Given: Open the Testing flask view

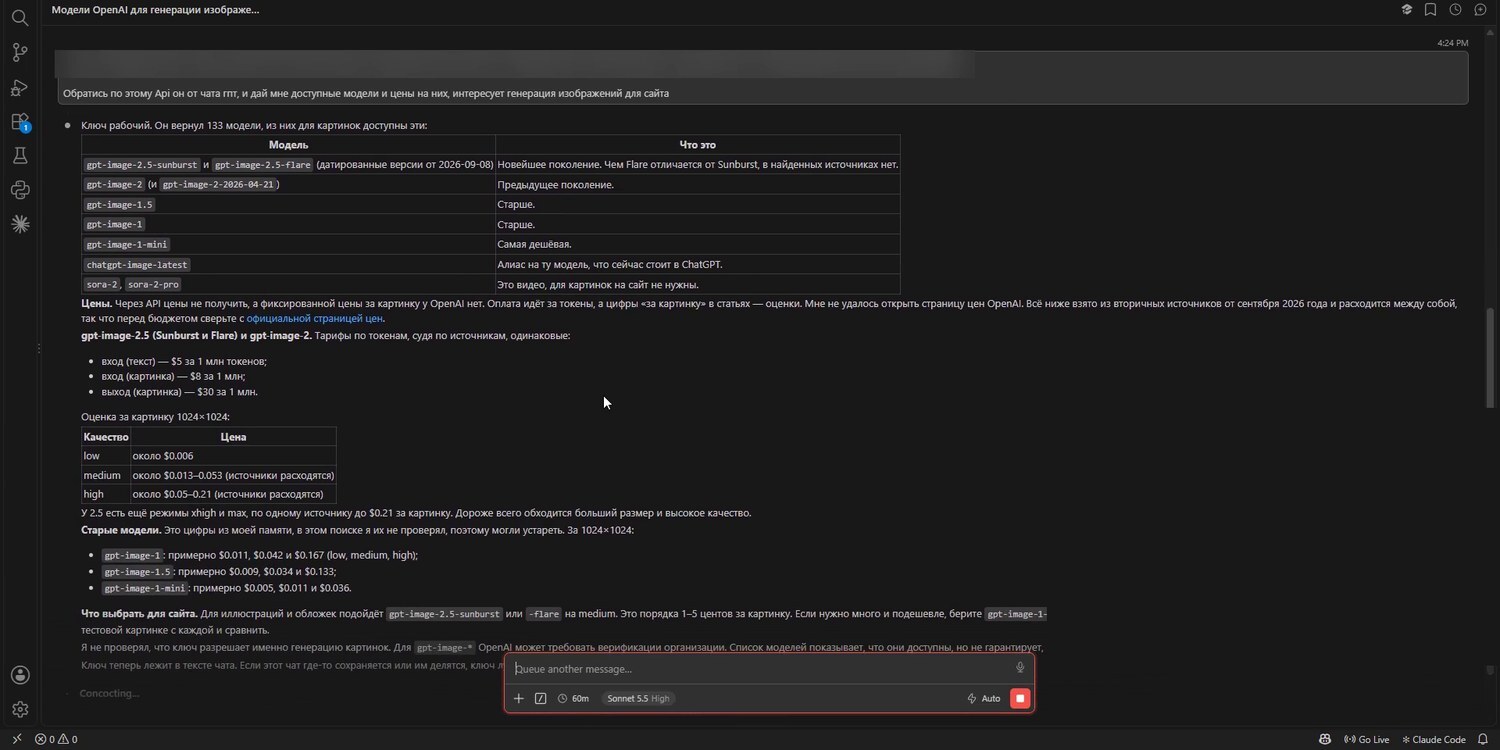Looking at the screenshot, I should [x=19, y=156].
